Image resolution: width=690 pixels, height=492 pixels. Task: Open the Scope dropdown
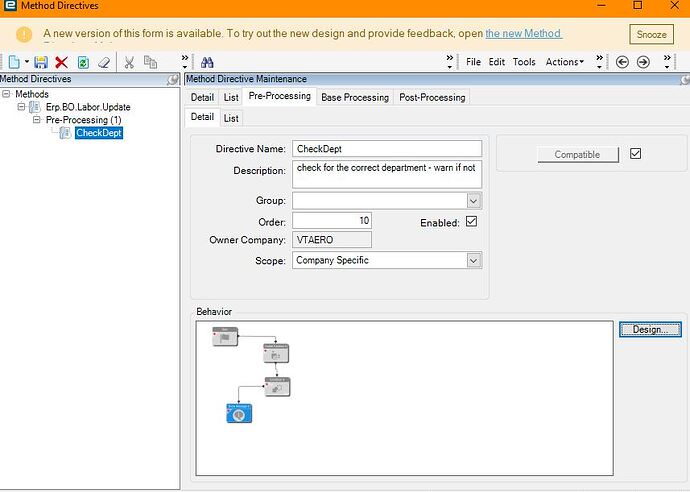pos(473,261)
